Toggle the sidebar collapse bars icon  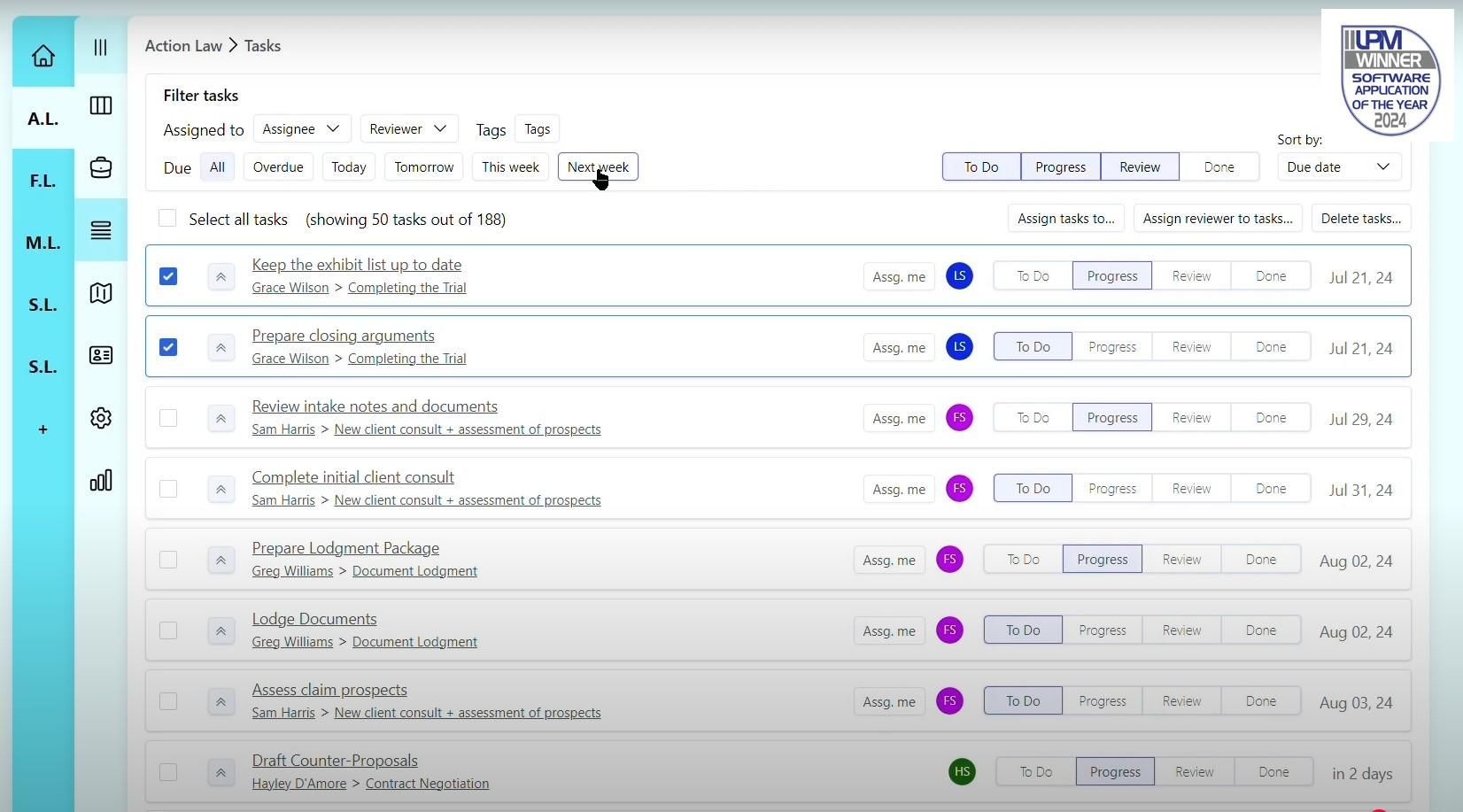pos(101,47)
